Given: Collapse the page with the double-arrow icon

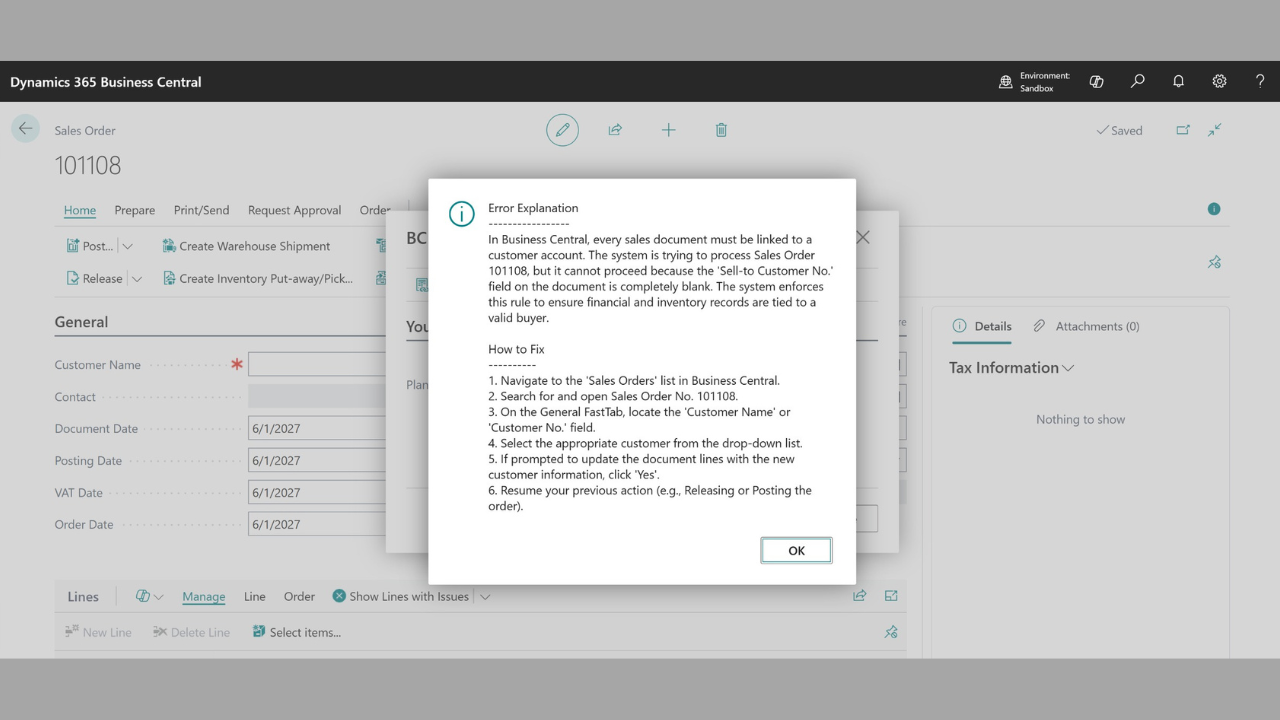Looking at the screenshot, I should click(1215, 130).
